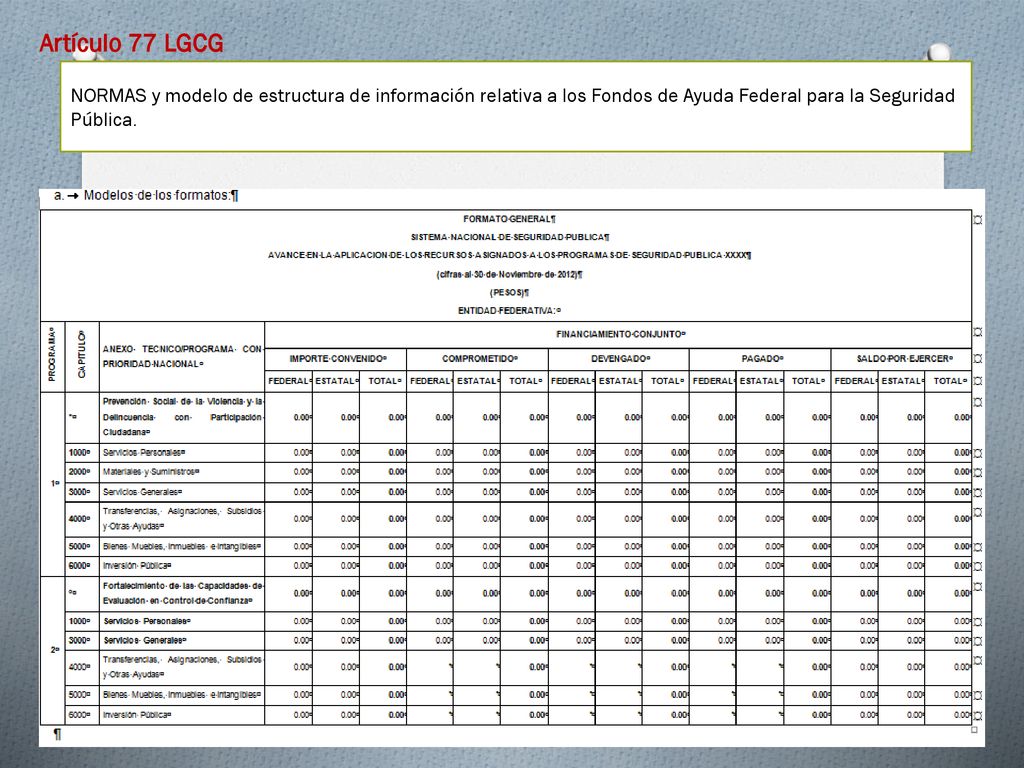Click 'TOTAL' subheader under PAGADO

[x=808, y=381]
